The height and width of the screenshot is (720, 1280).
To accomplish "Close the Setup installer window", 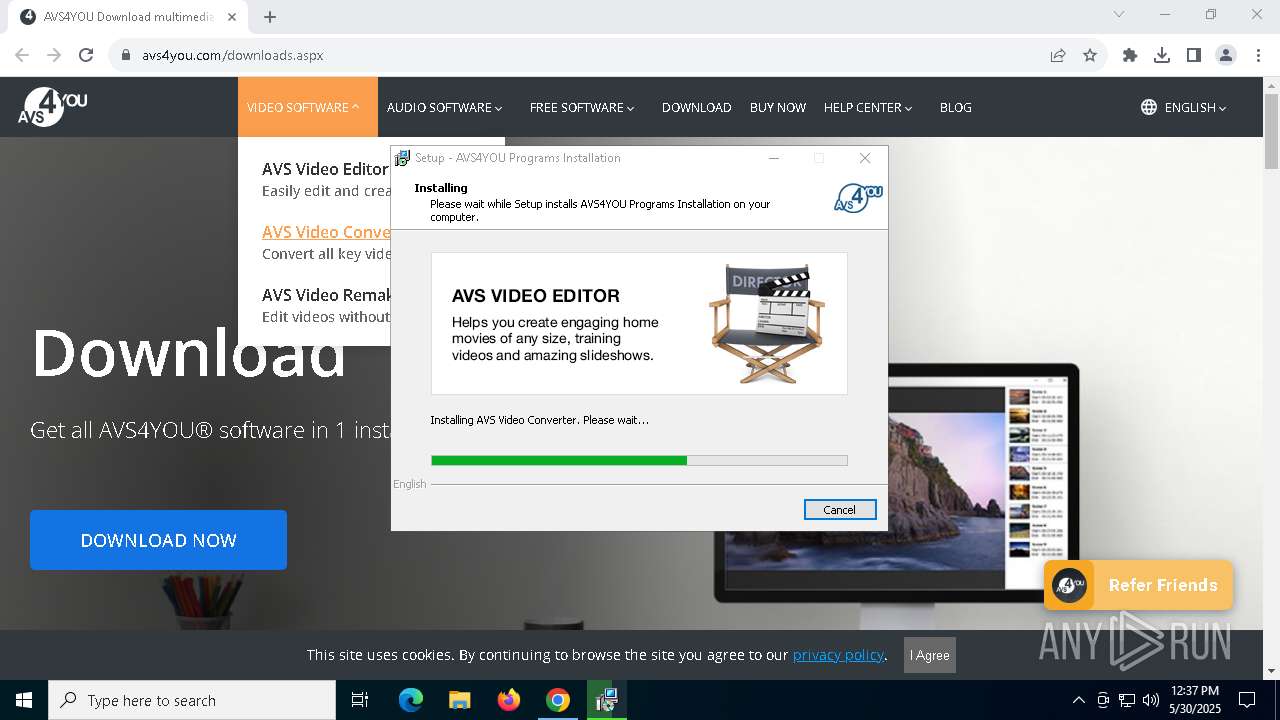I will tap(865, 158).
